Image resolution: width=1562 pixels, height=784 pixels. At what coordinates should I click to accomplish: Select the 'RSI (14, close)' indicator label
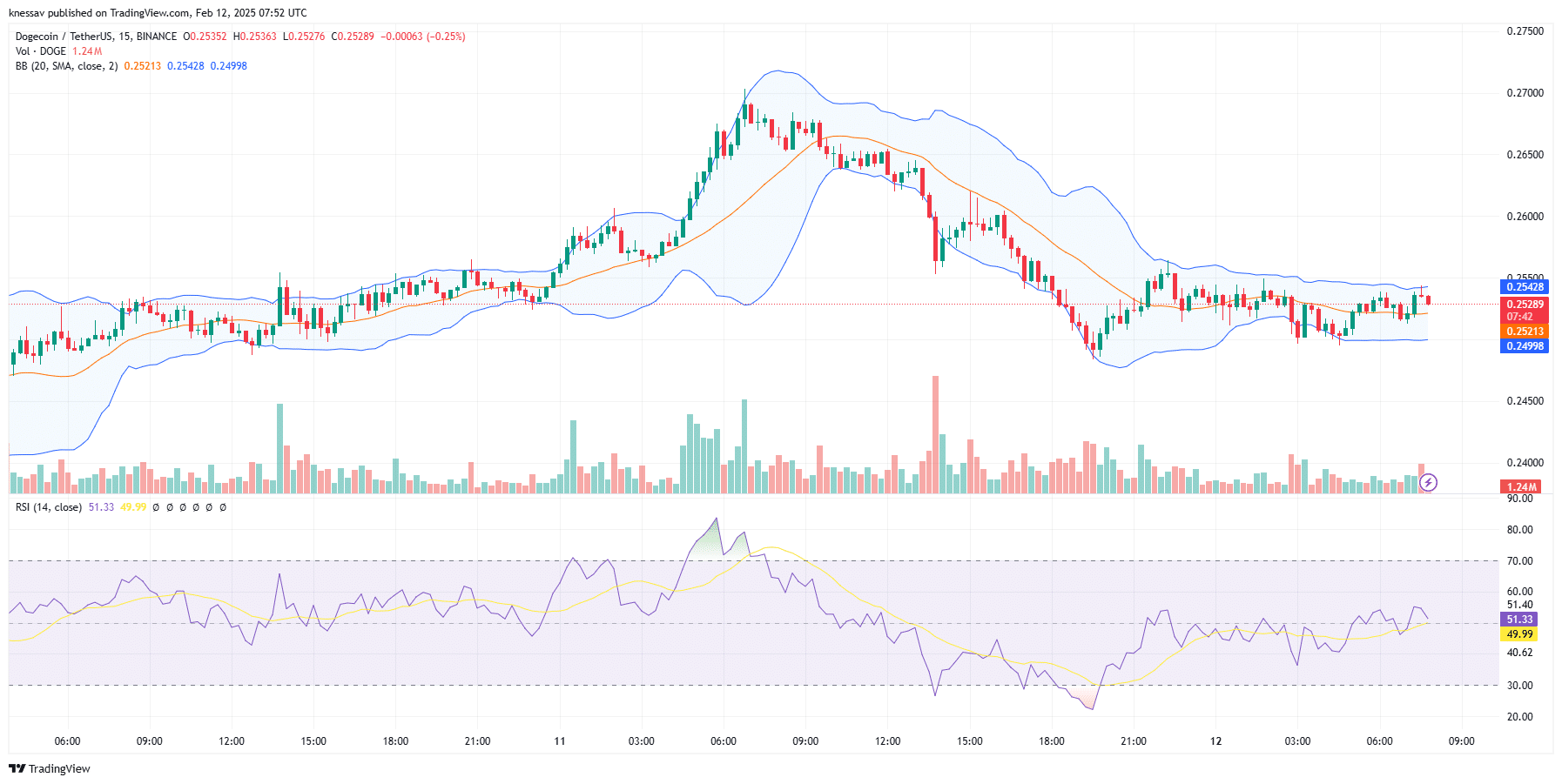[x=49, y=507]
